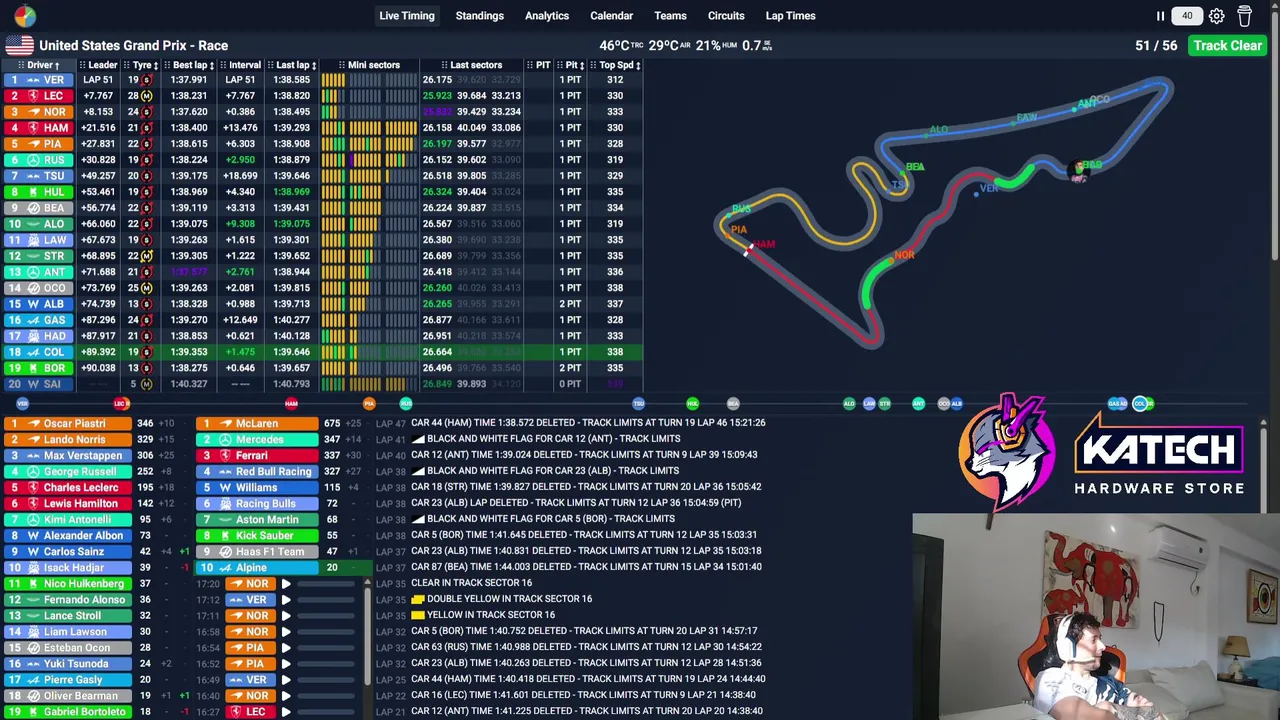Seek in the 17:12 VER radio progress bar
Screen dimensions: 1280x720
(x=327, y=600)
